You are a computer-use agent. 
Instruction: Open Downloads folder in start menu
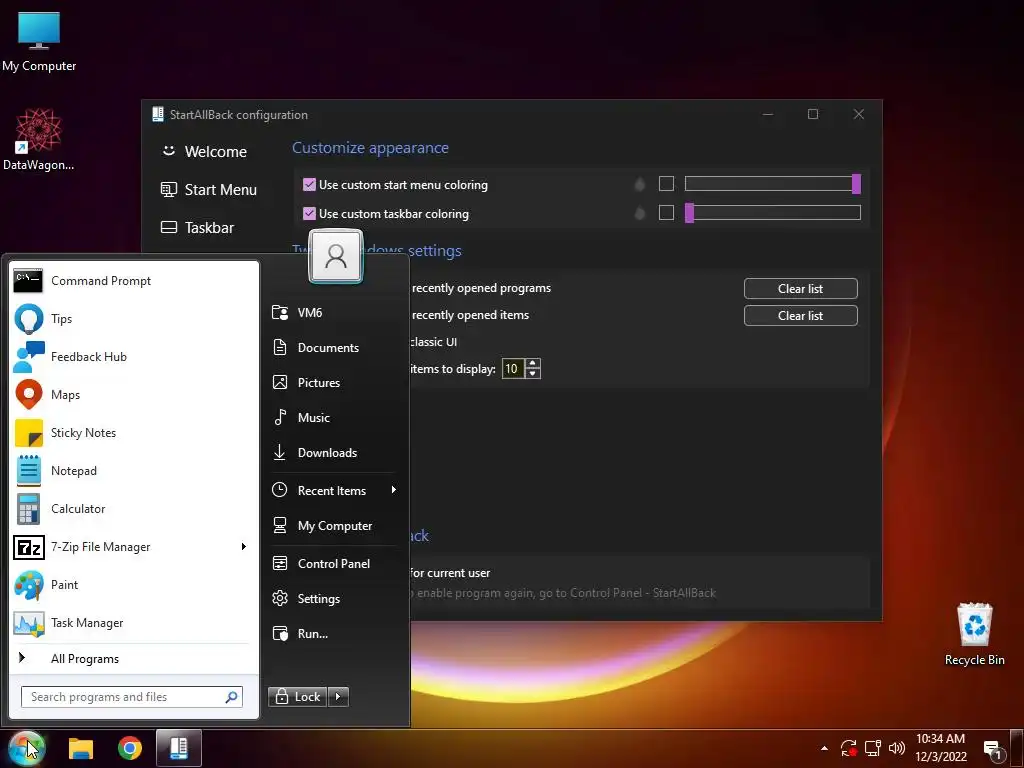click(x=333, y=453)
